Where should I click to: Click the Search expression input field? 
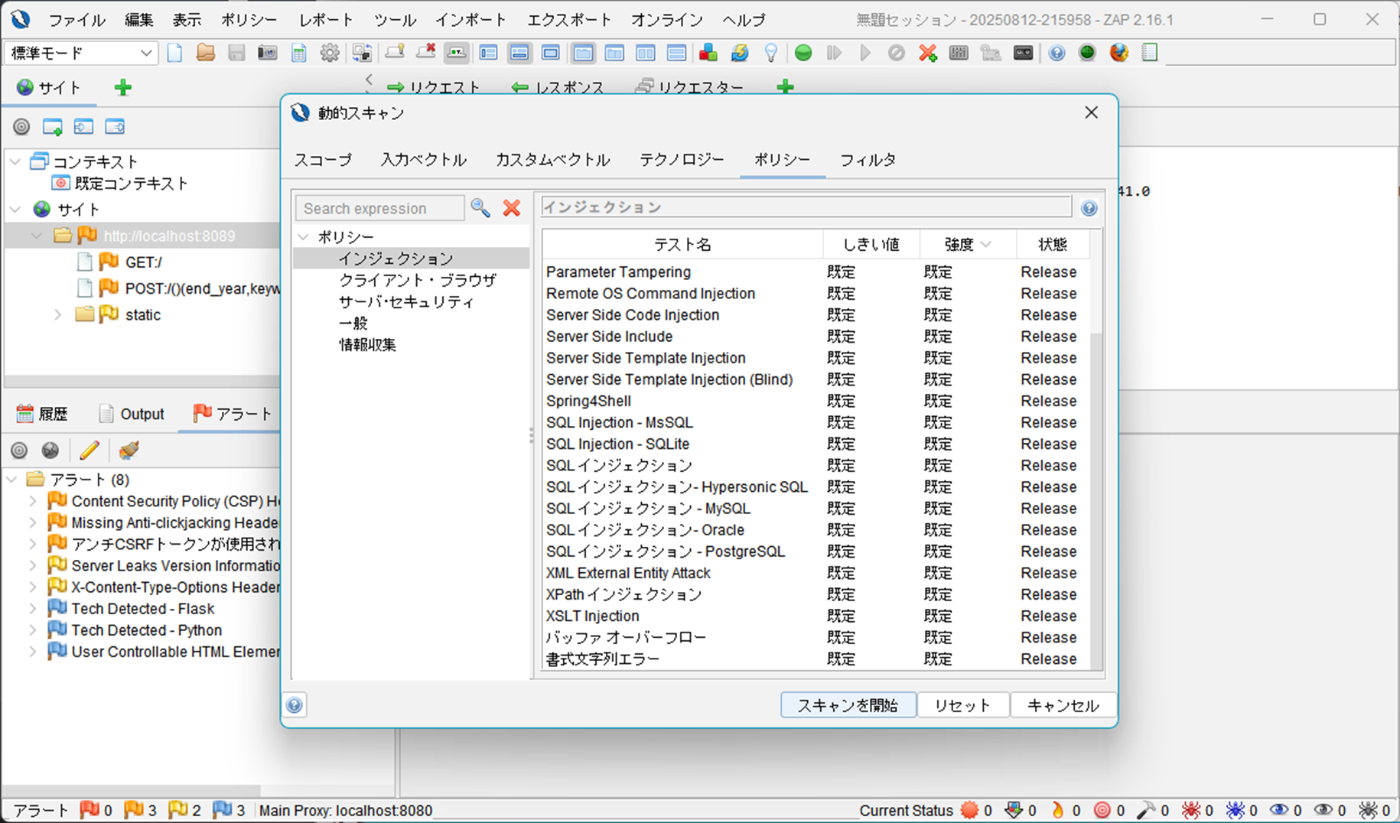pos(380,208)
